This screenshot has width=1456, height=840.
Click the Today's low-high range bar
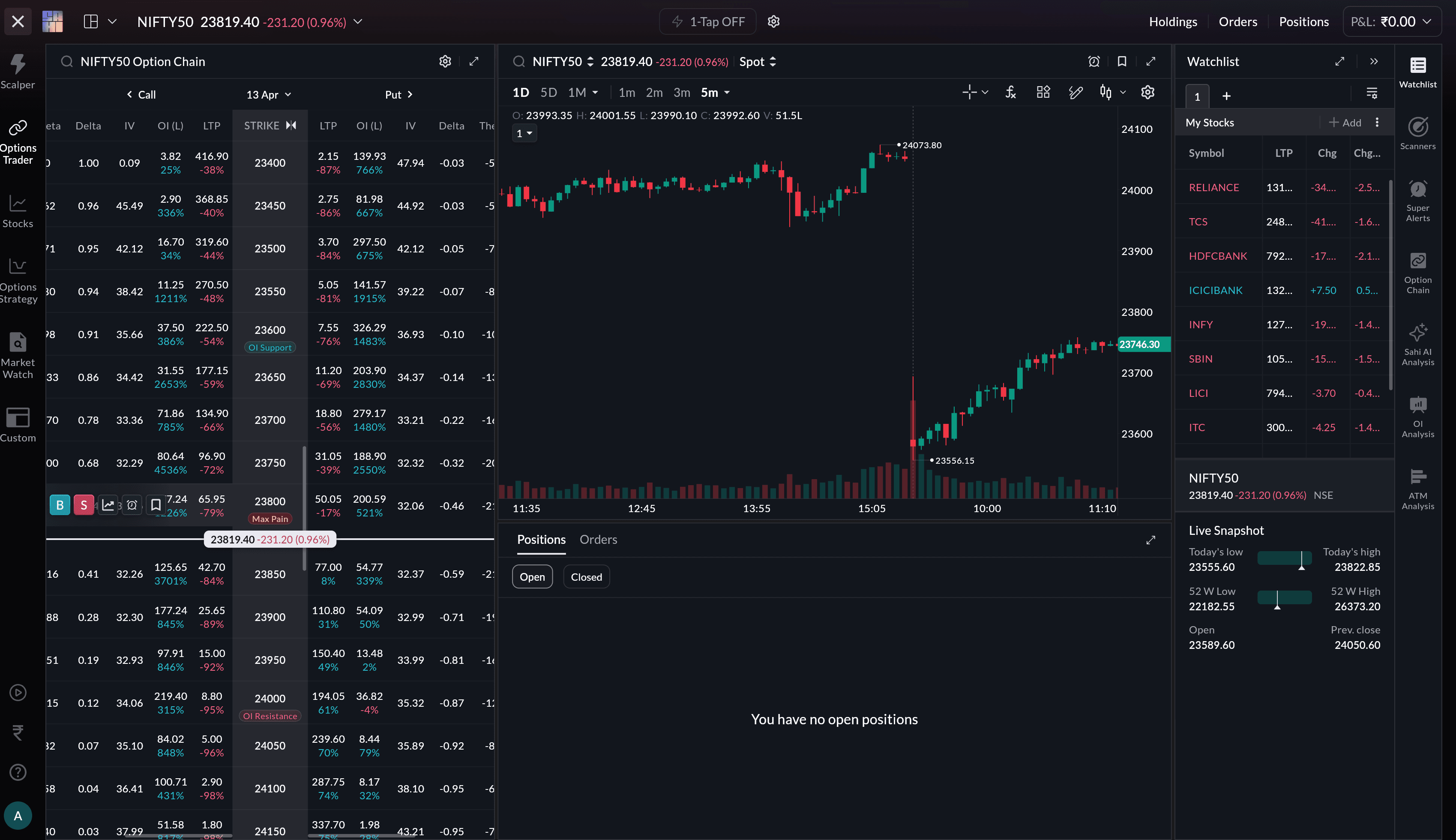click(x=1284, y=558)
